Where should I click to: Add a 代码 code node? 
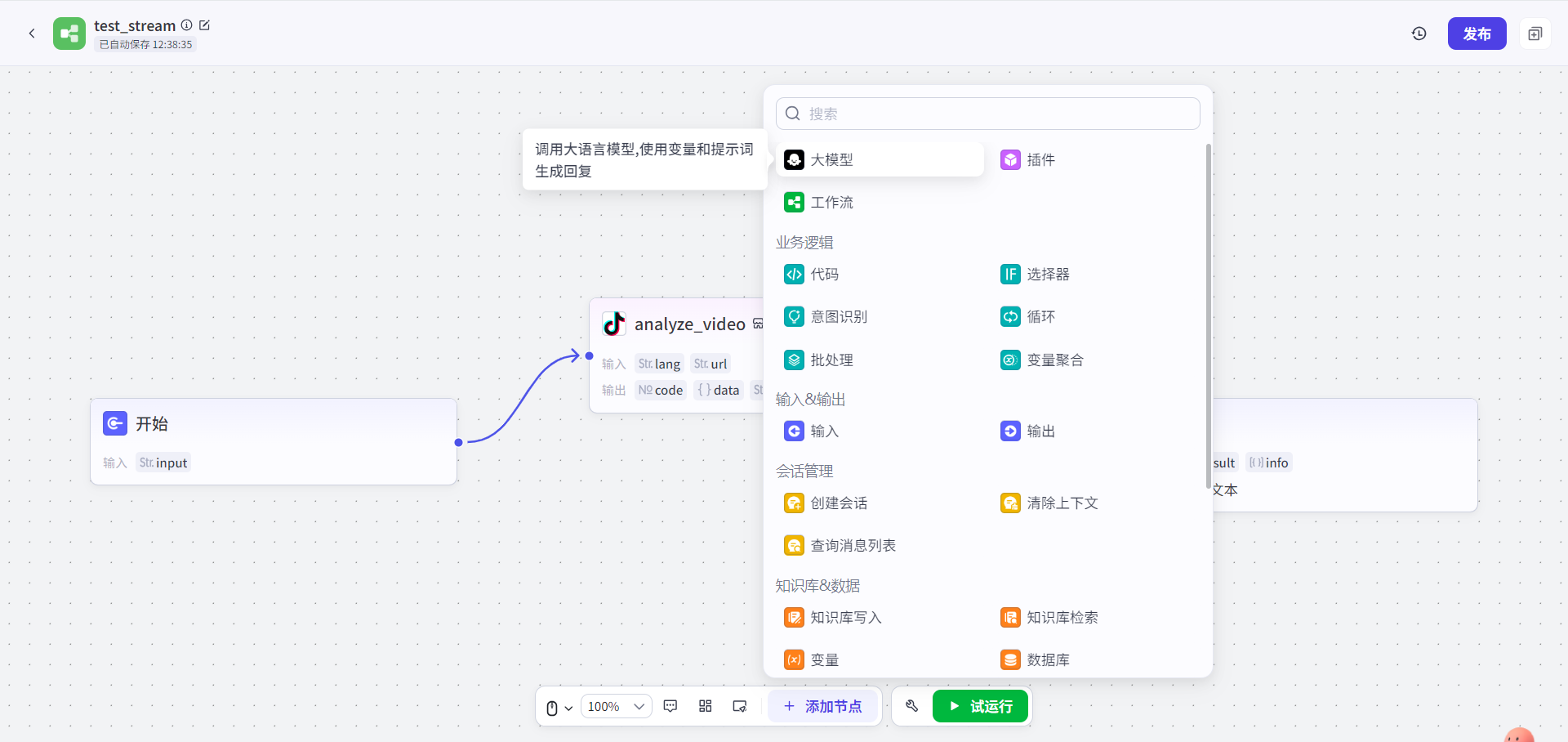tap(824, 274)
